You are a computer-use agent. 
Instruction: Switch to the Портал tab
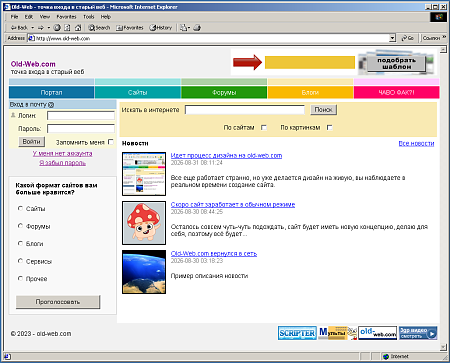(x=51, y=92)
